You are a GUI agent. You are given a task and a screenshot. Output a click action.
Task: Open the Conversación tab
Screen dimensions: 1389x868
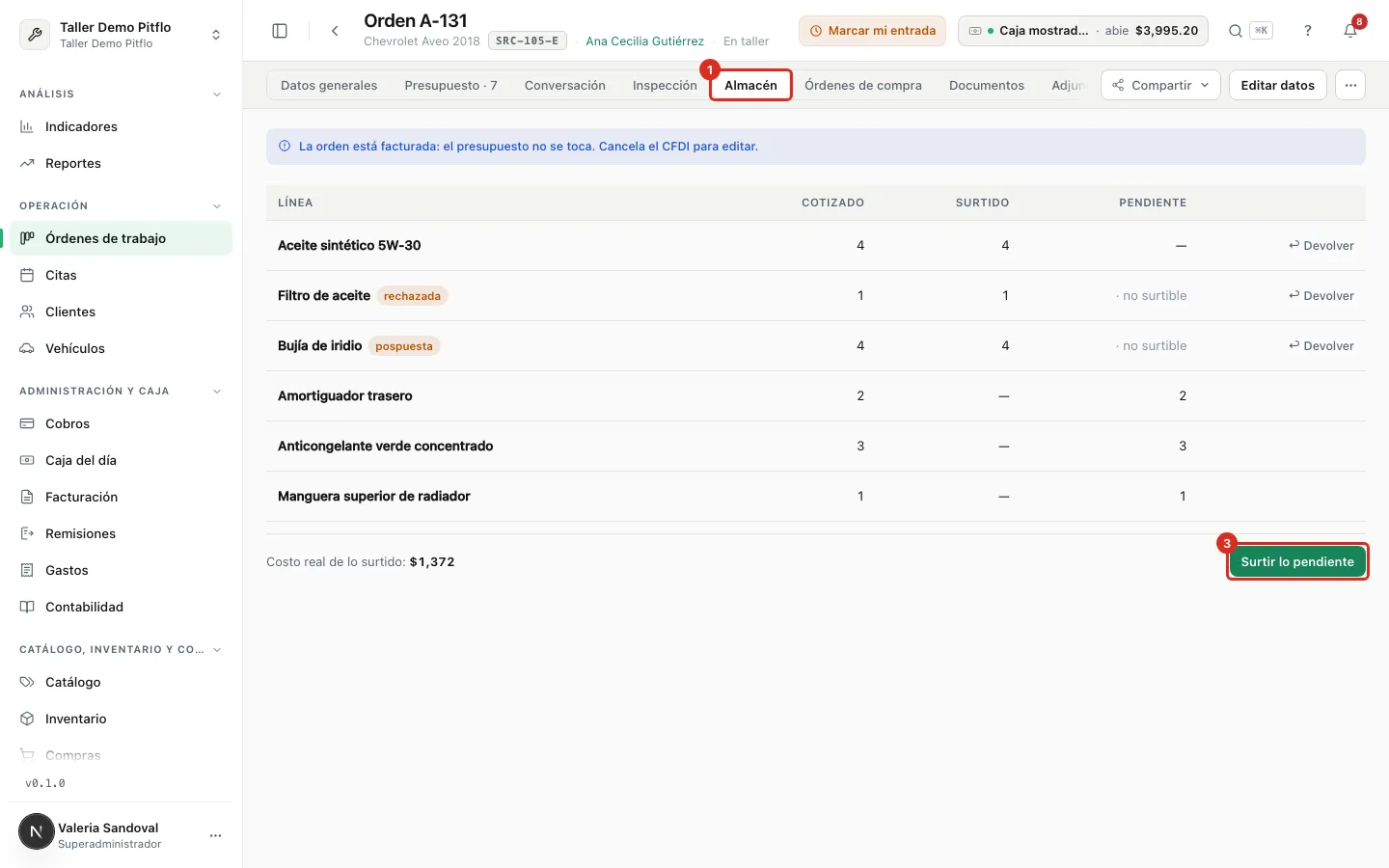coord(565,85)
